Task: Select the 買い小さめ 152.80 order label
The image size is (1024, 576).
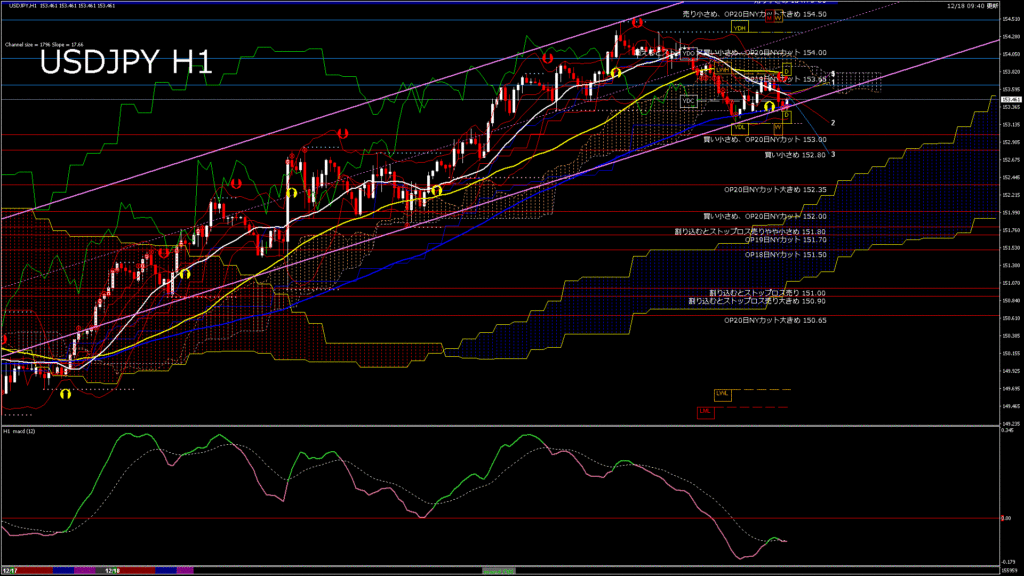Action: (x=795, y=155)
